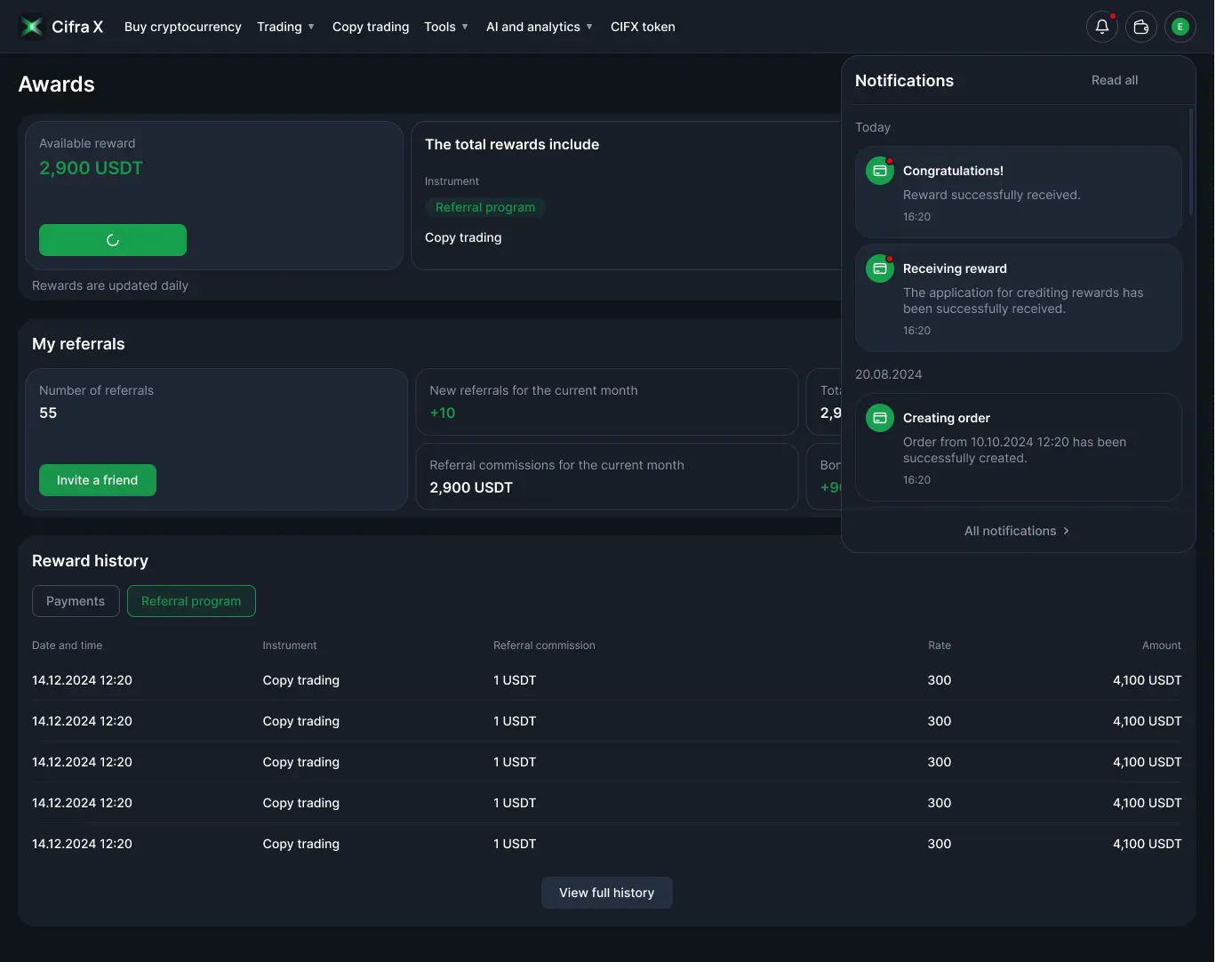Click the user profile avatar icon
The image size is (1232, 962).
point(1180,27)
